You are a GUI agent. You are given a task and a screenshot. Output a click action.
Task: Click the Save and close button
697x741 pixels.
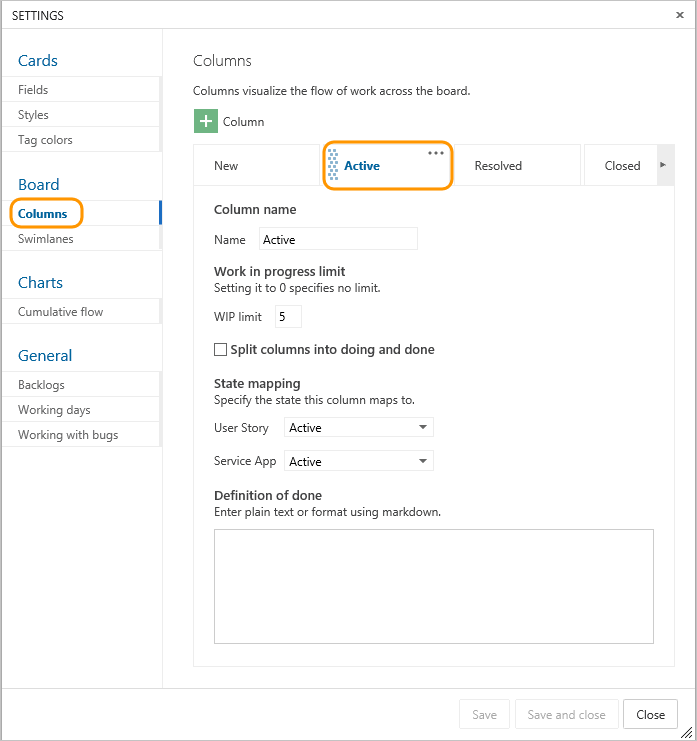[x=567, y=714]
